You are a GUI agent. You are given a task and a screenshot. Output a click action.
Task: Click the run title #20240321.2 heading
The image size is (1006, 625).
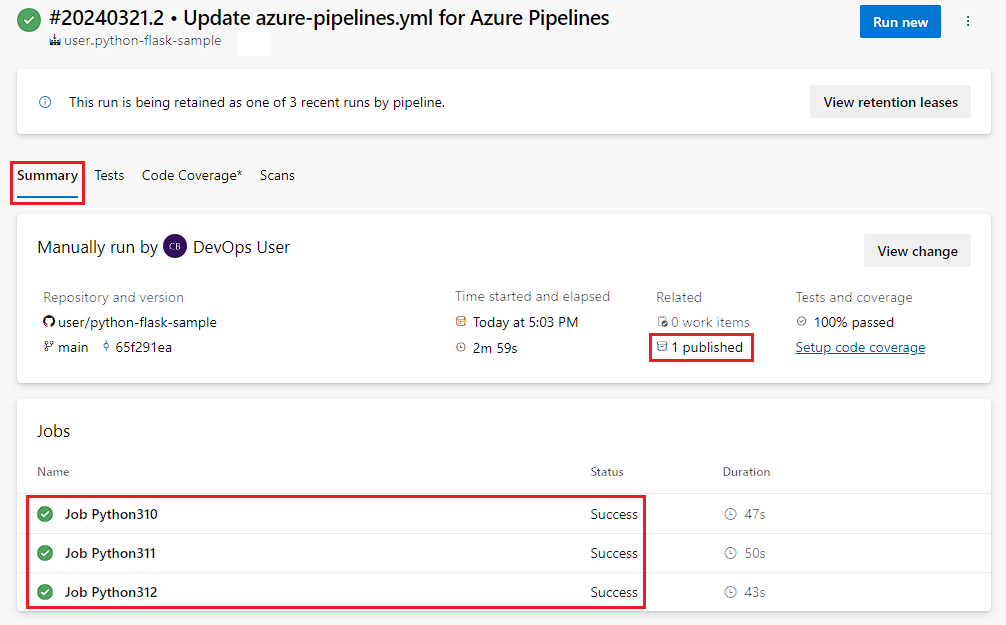329,18
